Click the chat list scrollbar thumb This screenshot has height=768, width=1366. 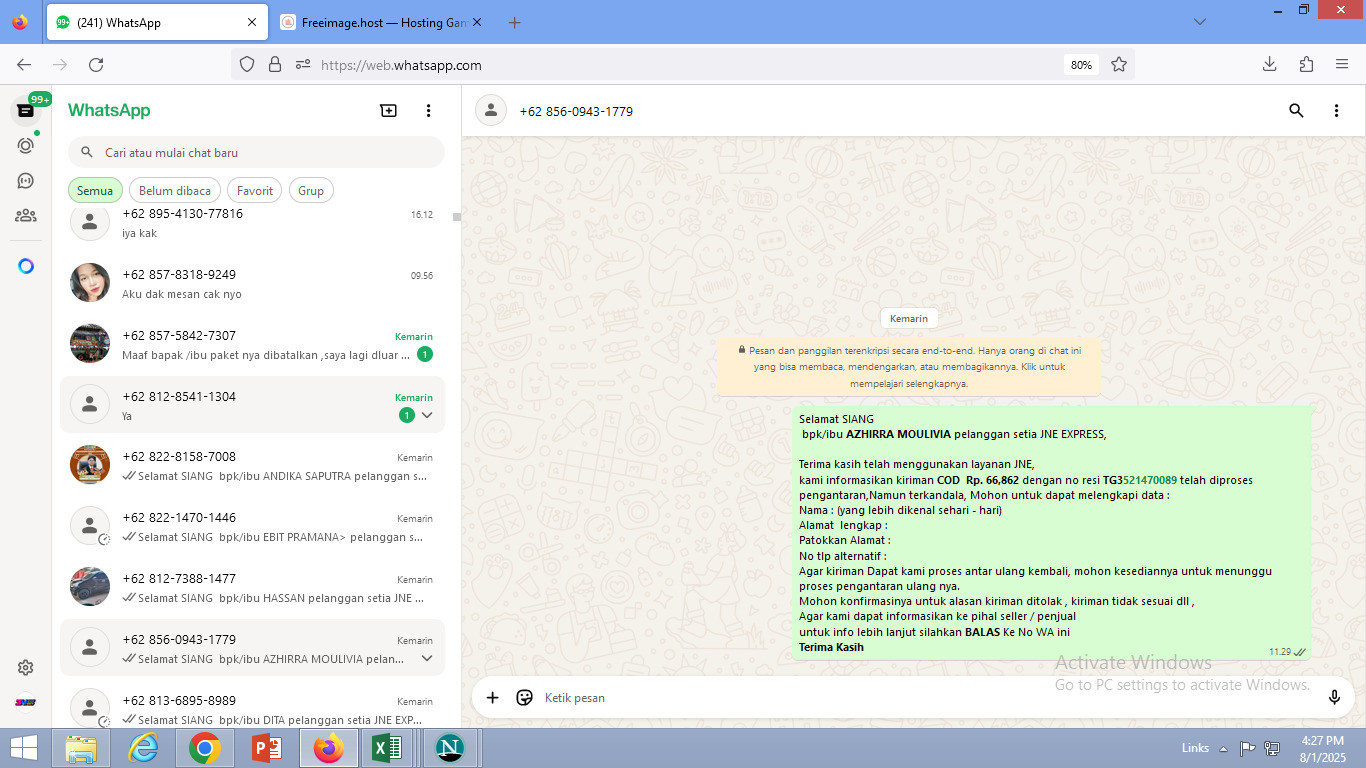point(456,217)
